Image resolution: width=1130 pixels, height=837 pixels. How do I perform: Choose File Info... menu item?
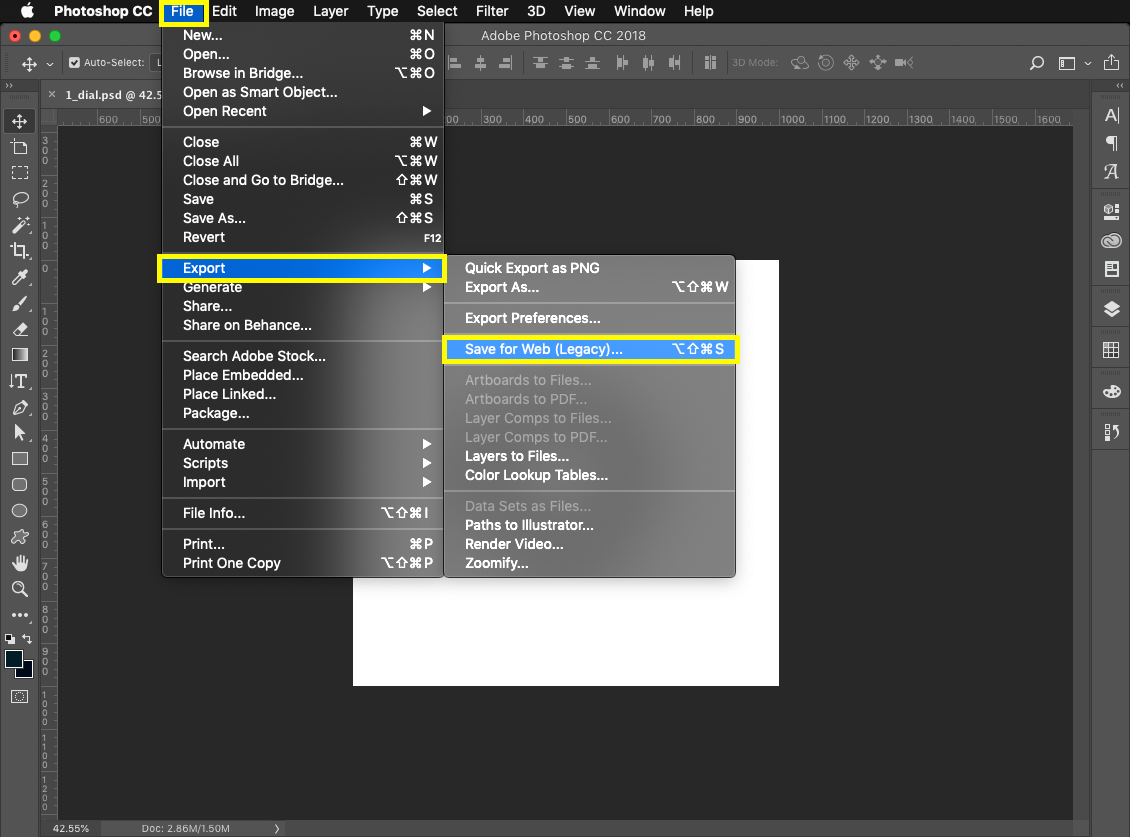[303, 513]
